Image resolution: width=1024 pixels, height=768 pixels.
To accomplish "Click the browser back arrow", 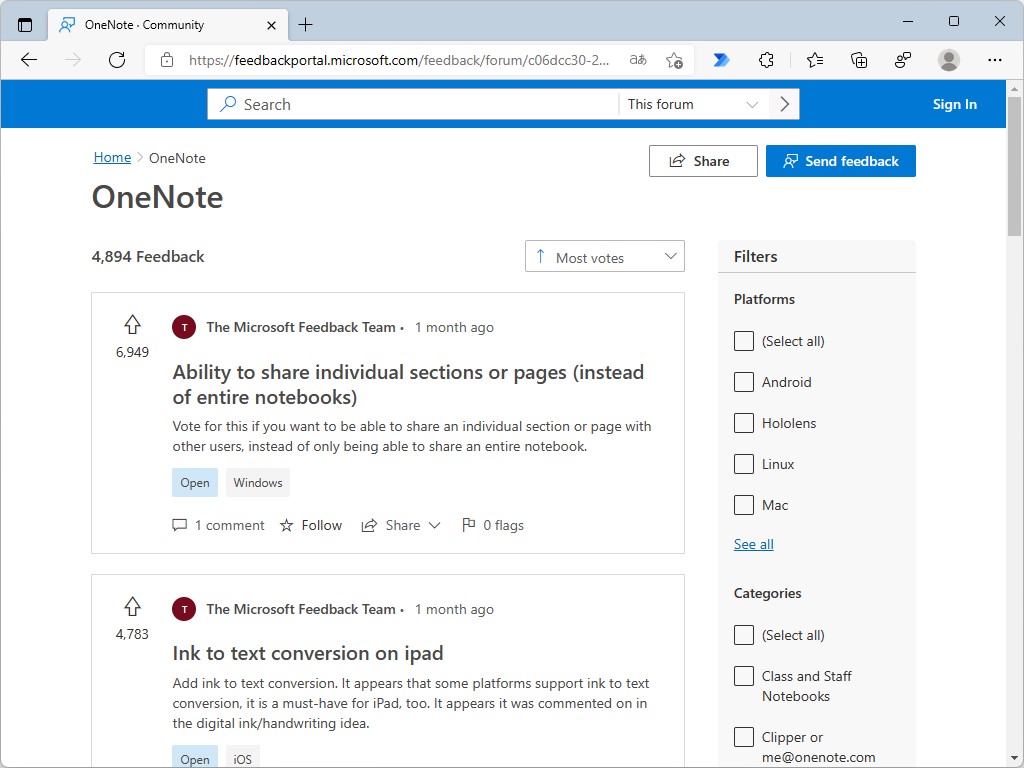I will coord(29,60).
